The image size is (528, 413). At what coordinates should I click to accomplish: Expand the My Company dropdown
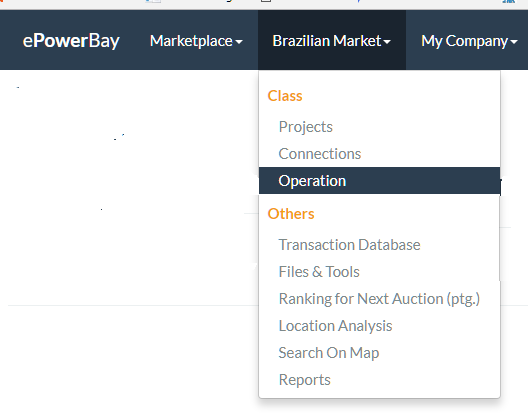click(469, 41)
